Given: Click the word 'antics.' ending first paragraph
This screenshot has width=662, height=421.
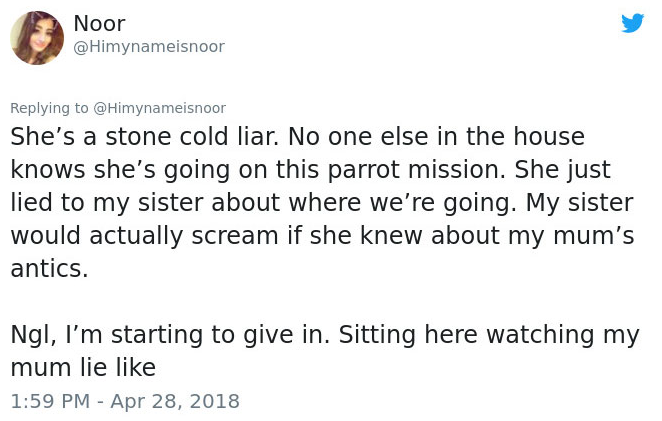Looking at the screenshot, I should tap(49, 269).
